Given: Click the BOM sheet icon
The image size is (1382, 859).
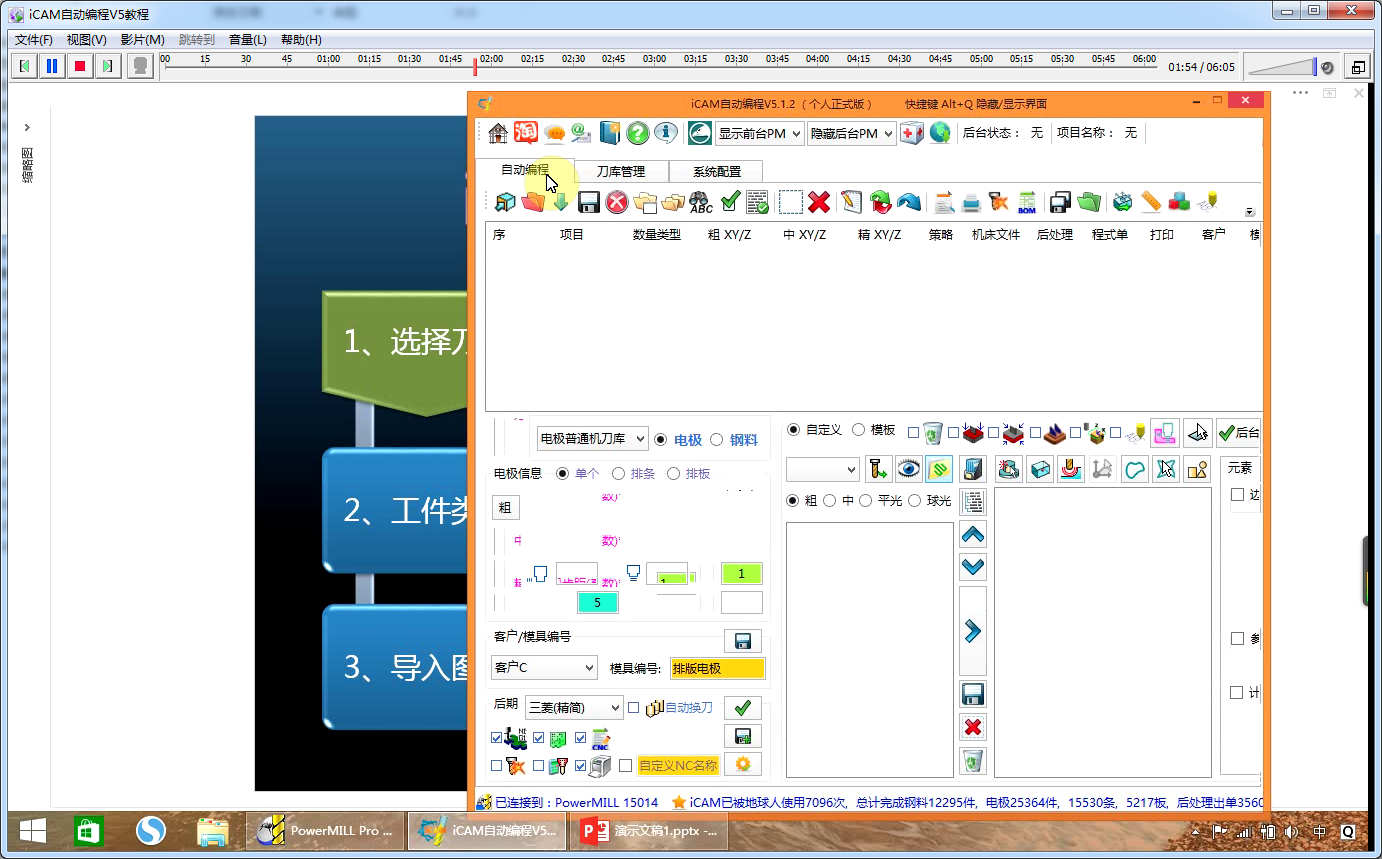Looking at the screenshot, I should click(x=1027, y=202).
